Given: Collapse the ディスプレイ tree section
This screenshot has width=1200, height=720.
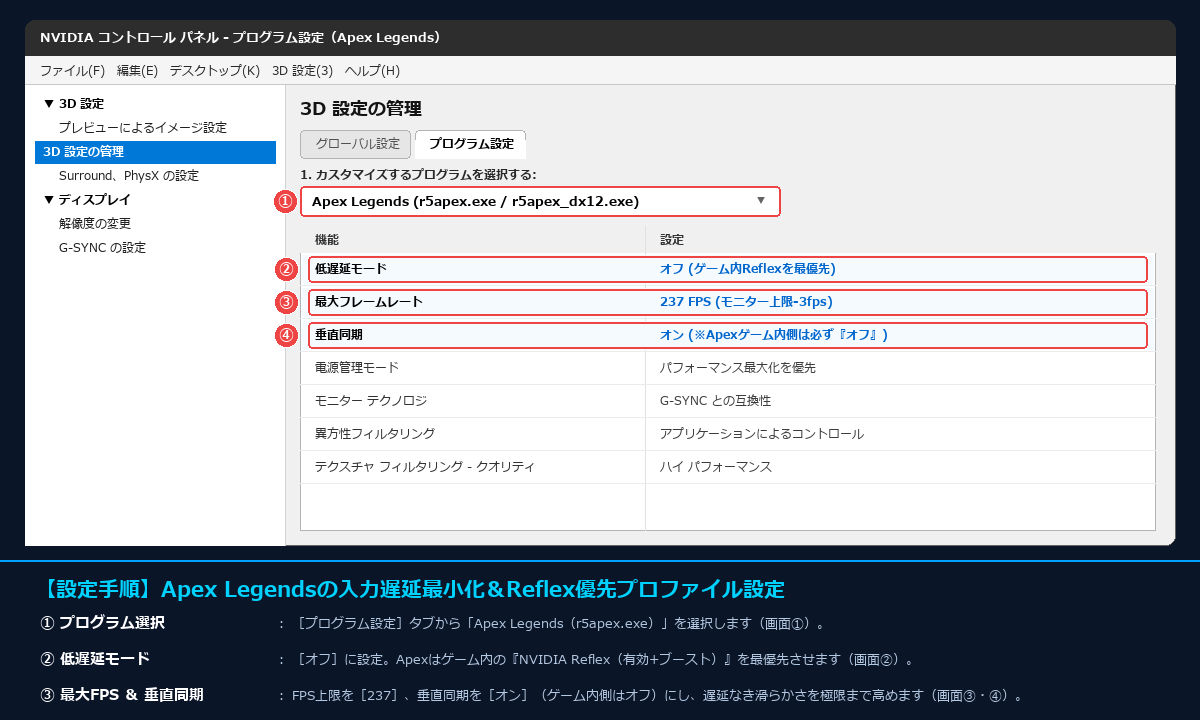Looking at the screenshot, I should pos(49,200).
